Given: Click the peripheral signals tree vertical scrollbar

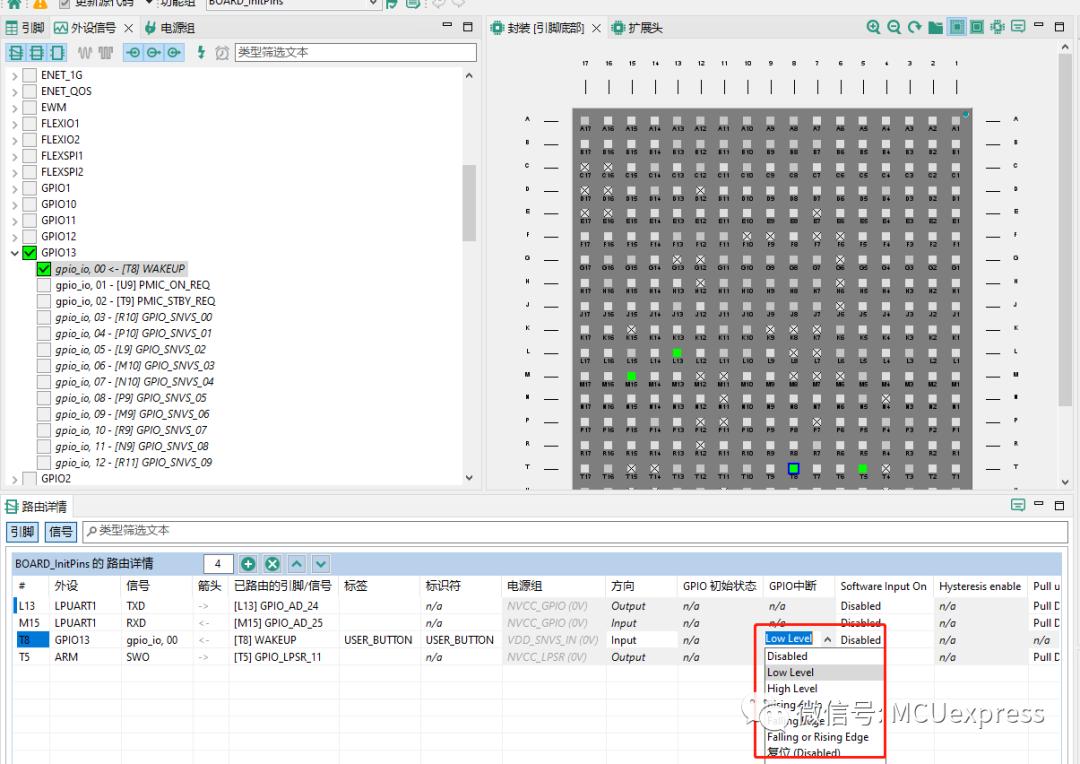Looking at the screenshot, I should (x=469, y=203).
